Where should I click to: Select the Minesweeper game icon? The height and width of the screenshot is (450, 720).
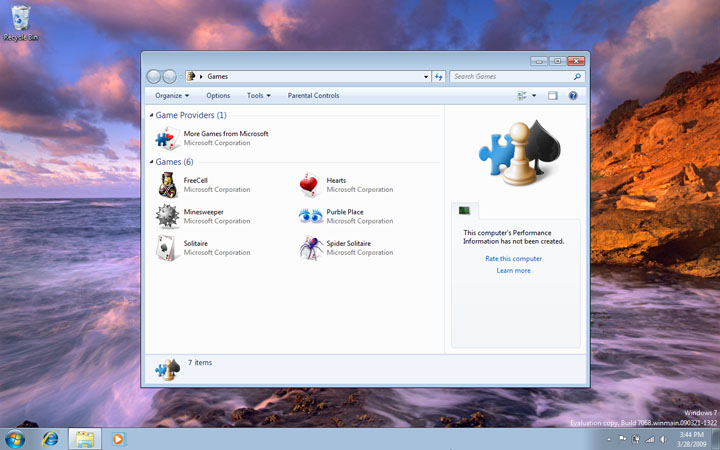click(x=168, y=216)
